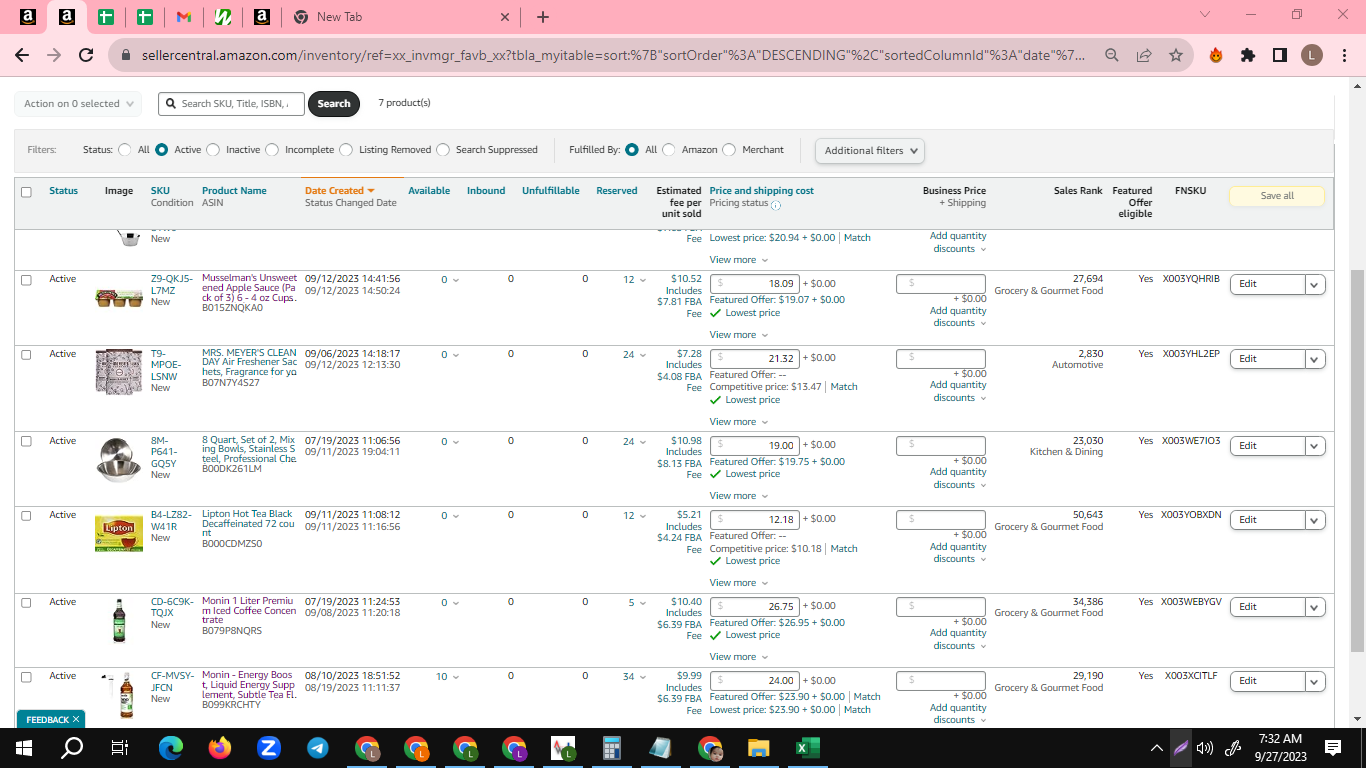
Task: Switch to the New Tab browser tab
Action: [402, 17]
